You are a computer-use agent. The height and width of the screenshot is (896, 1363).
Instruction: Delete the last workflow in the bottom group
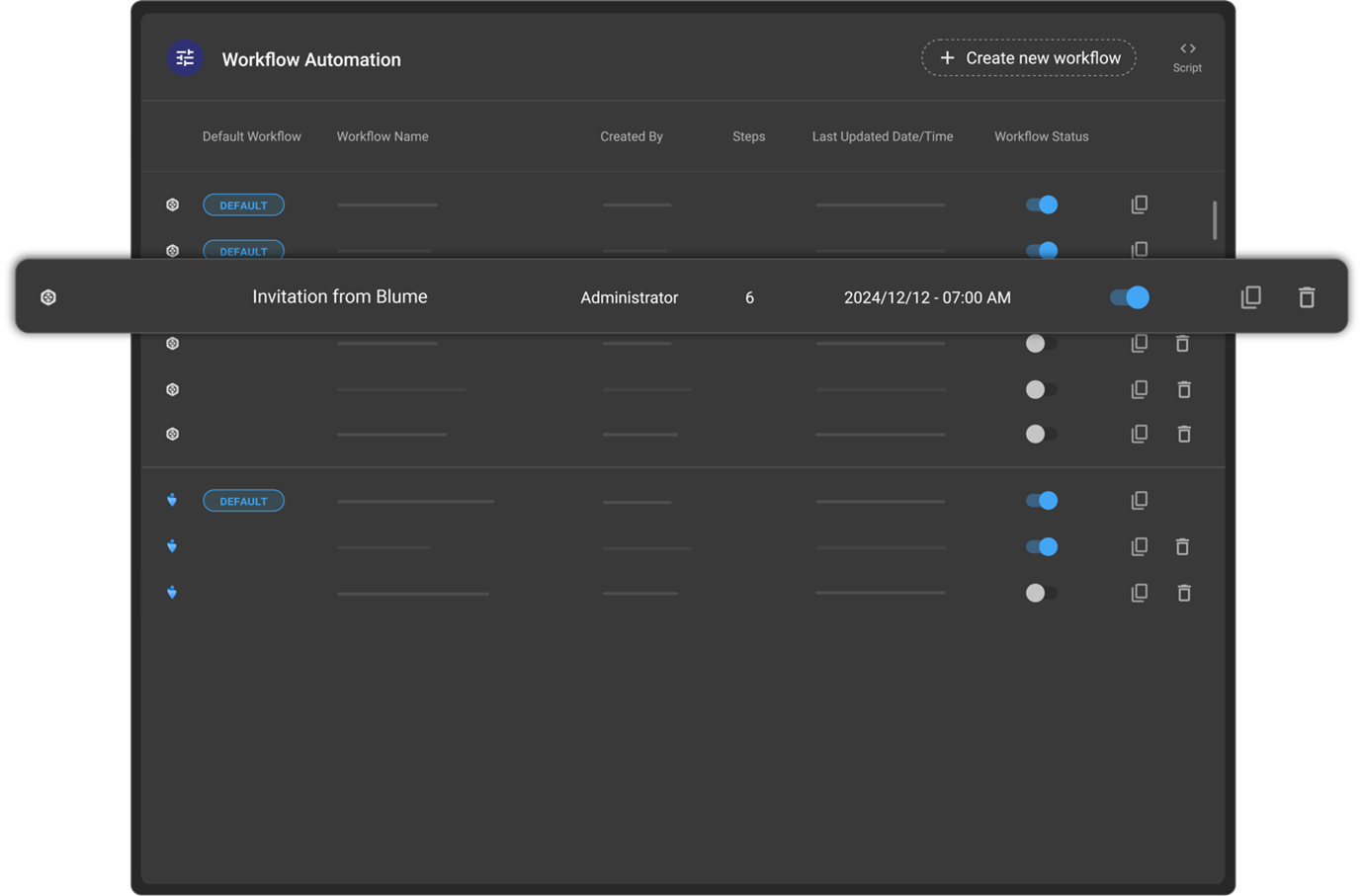(x=1183, y=593)
